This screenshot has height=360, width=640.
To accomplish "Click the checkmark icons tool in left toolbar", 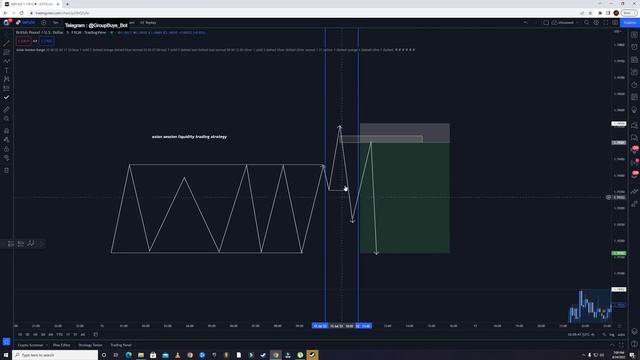I will 6,98.
